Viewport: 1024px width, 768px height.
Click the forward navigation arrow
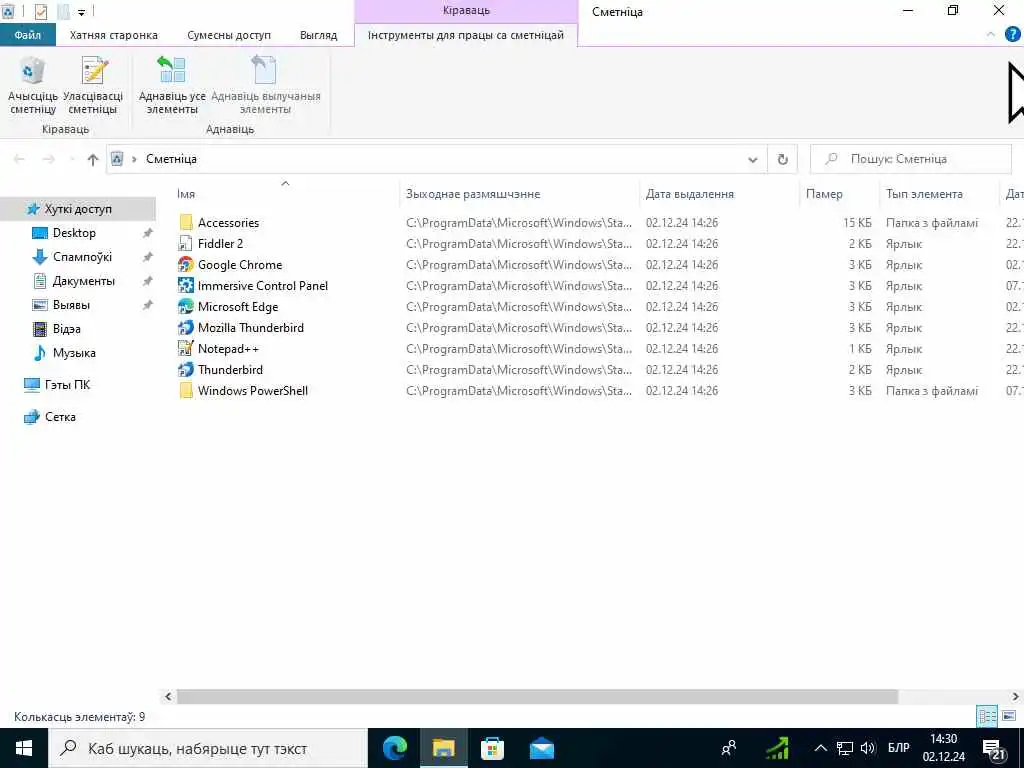point(48,159)
